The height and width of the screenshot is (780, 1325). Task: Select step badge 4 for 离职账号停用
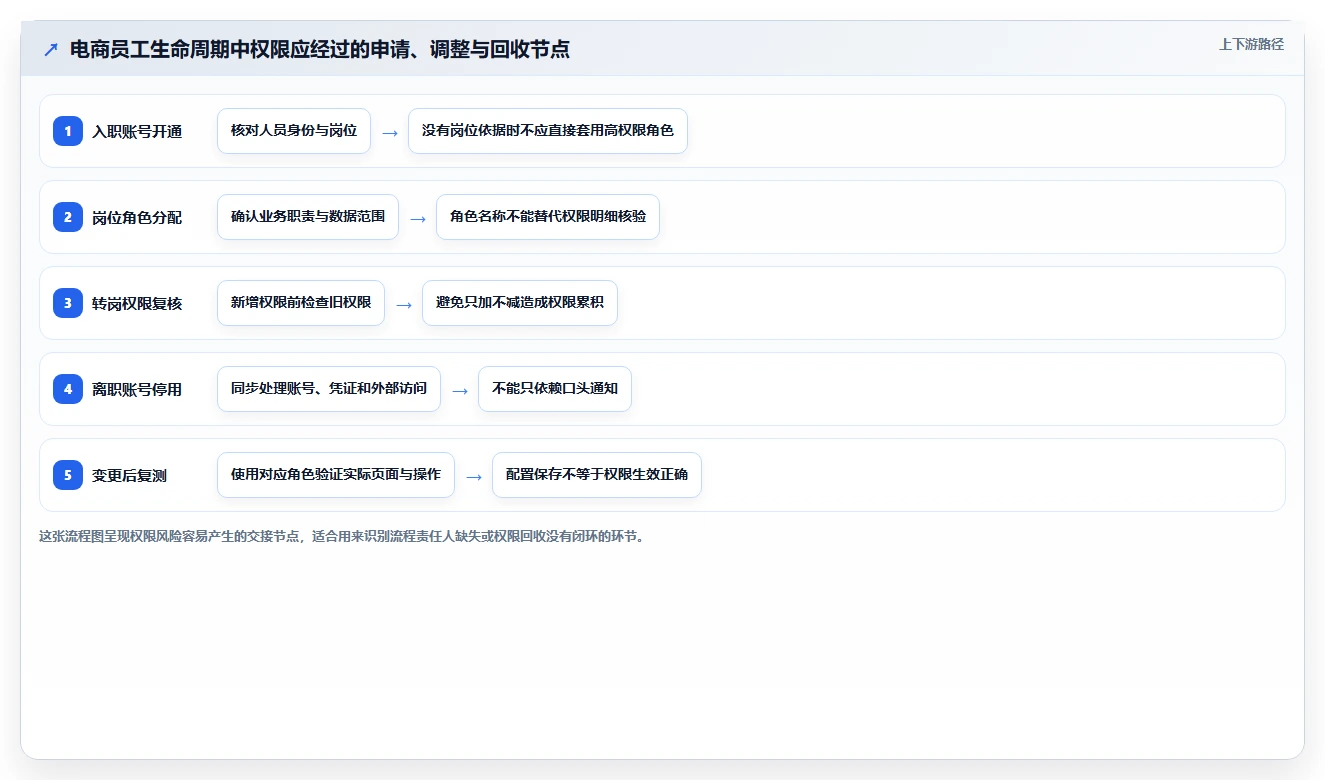click(68, 389)
